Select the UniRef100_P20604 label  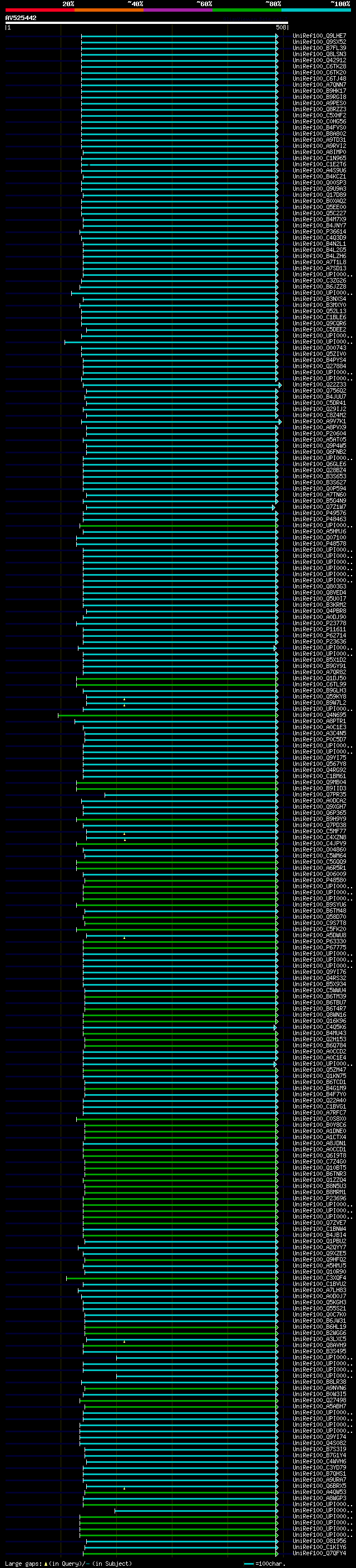[319, 433]
